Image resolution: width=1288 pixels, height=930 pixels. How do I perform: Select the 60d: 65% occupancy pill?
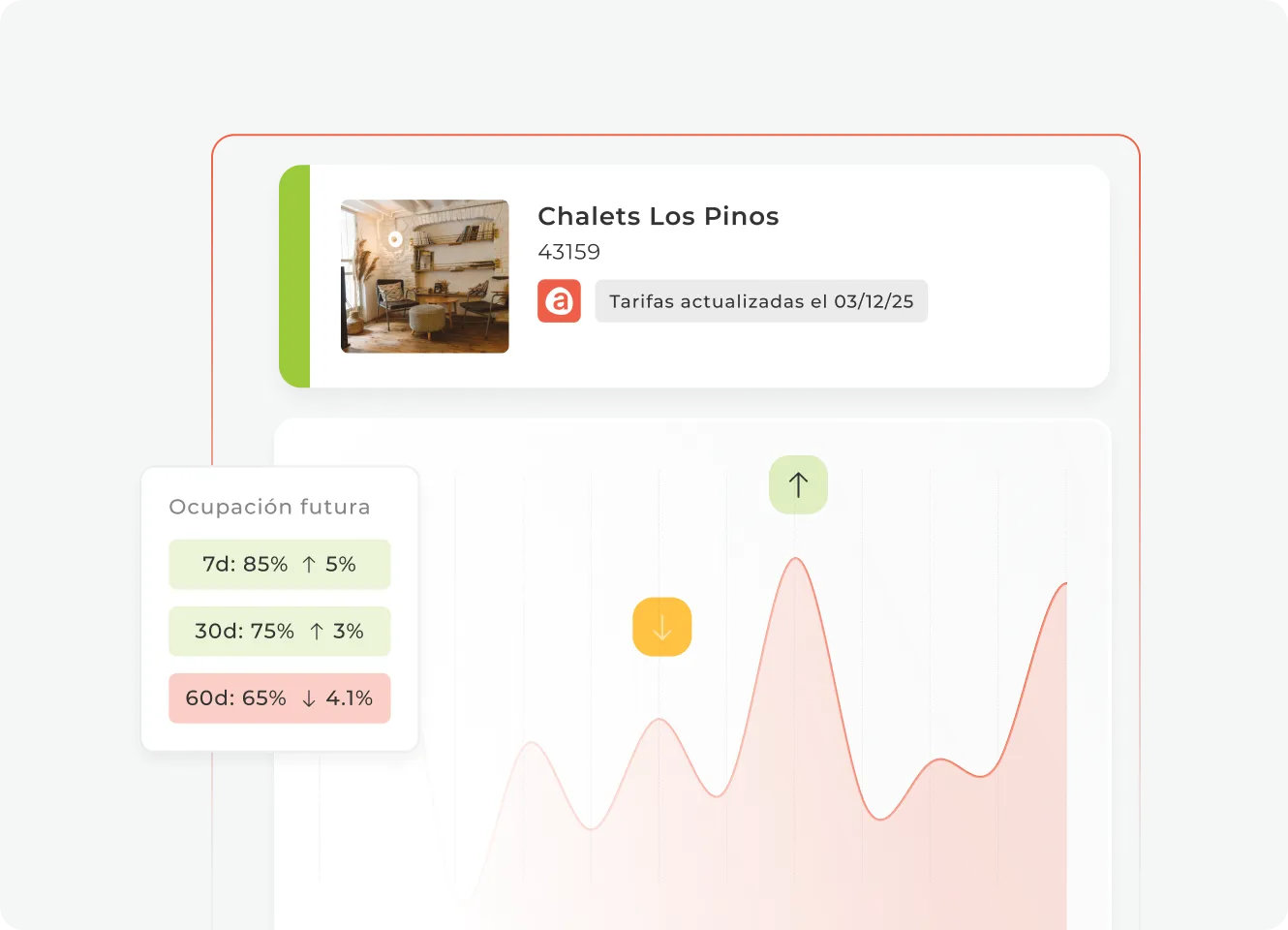point(279,698)
